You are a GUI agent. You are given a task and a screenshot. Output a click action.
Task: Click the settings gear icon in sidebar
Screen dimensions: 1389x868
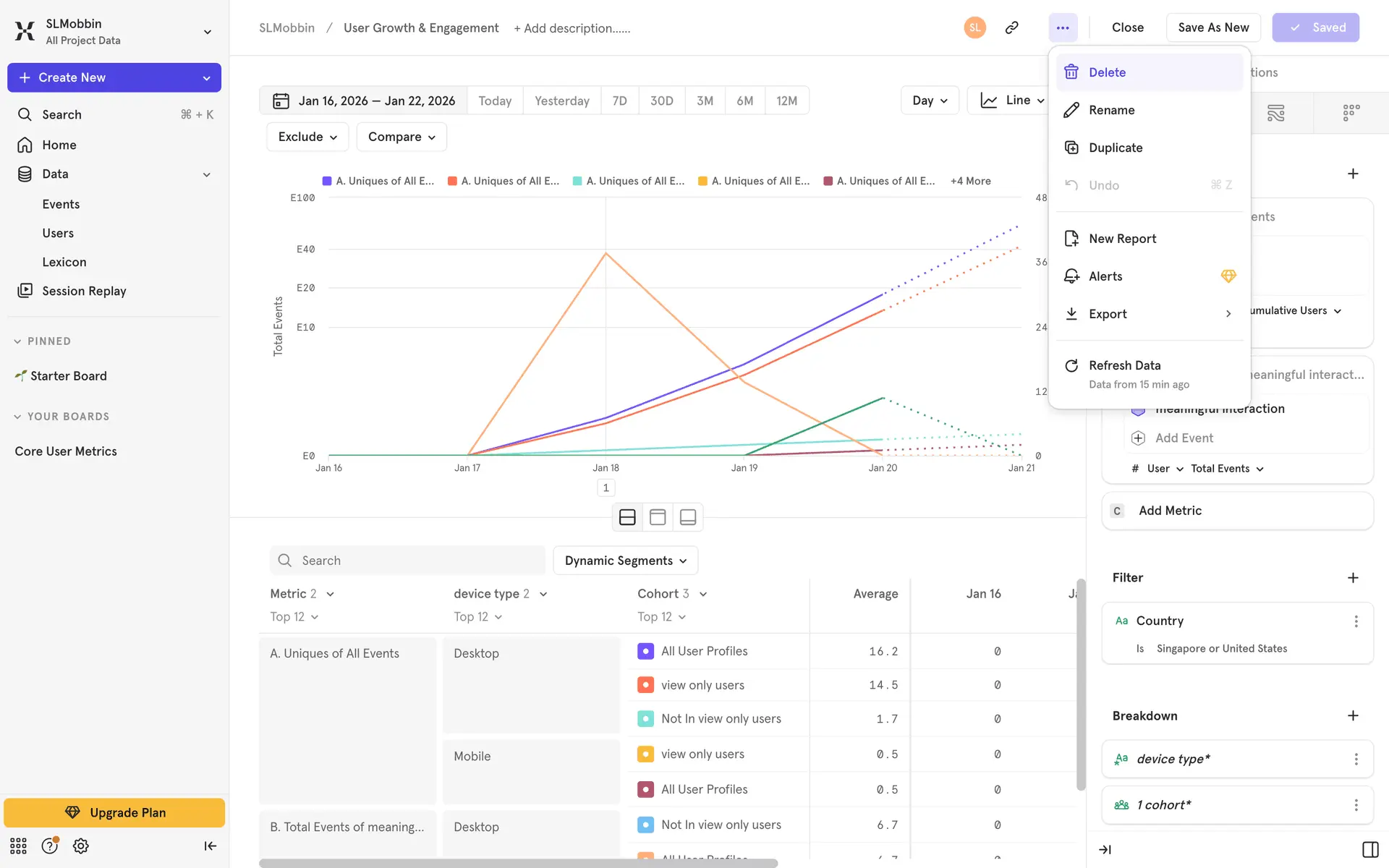pyautogui.click(x=81, y=846)
